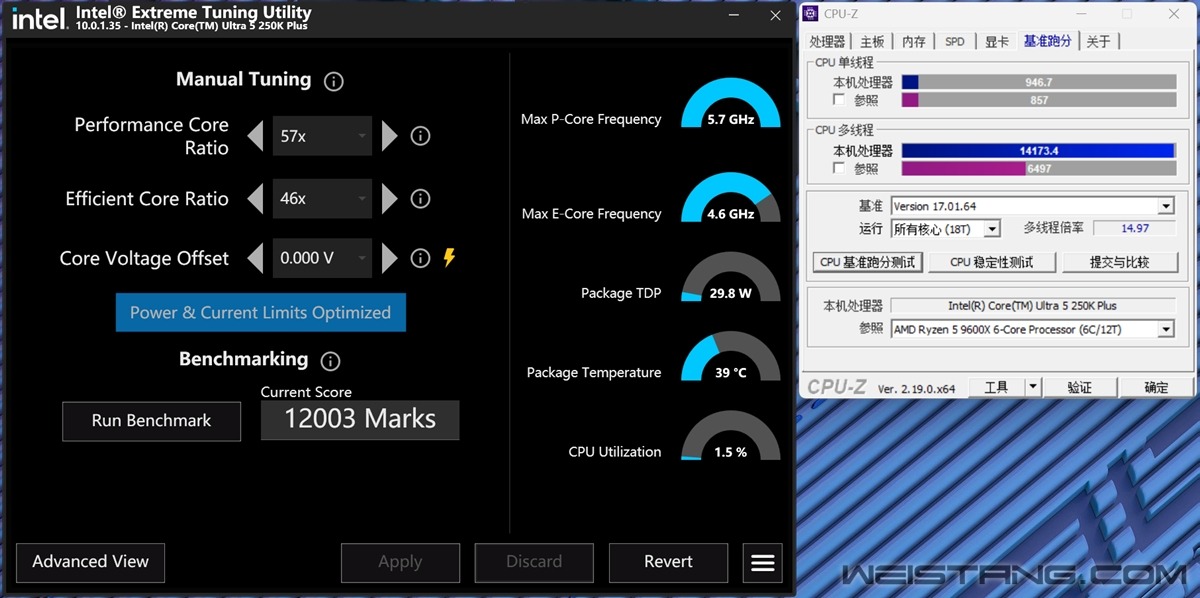The image size is (1200, 598).
Task: Click the yellow lightning bolt warning icon
Action: [449, 258]
